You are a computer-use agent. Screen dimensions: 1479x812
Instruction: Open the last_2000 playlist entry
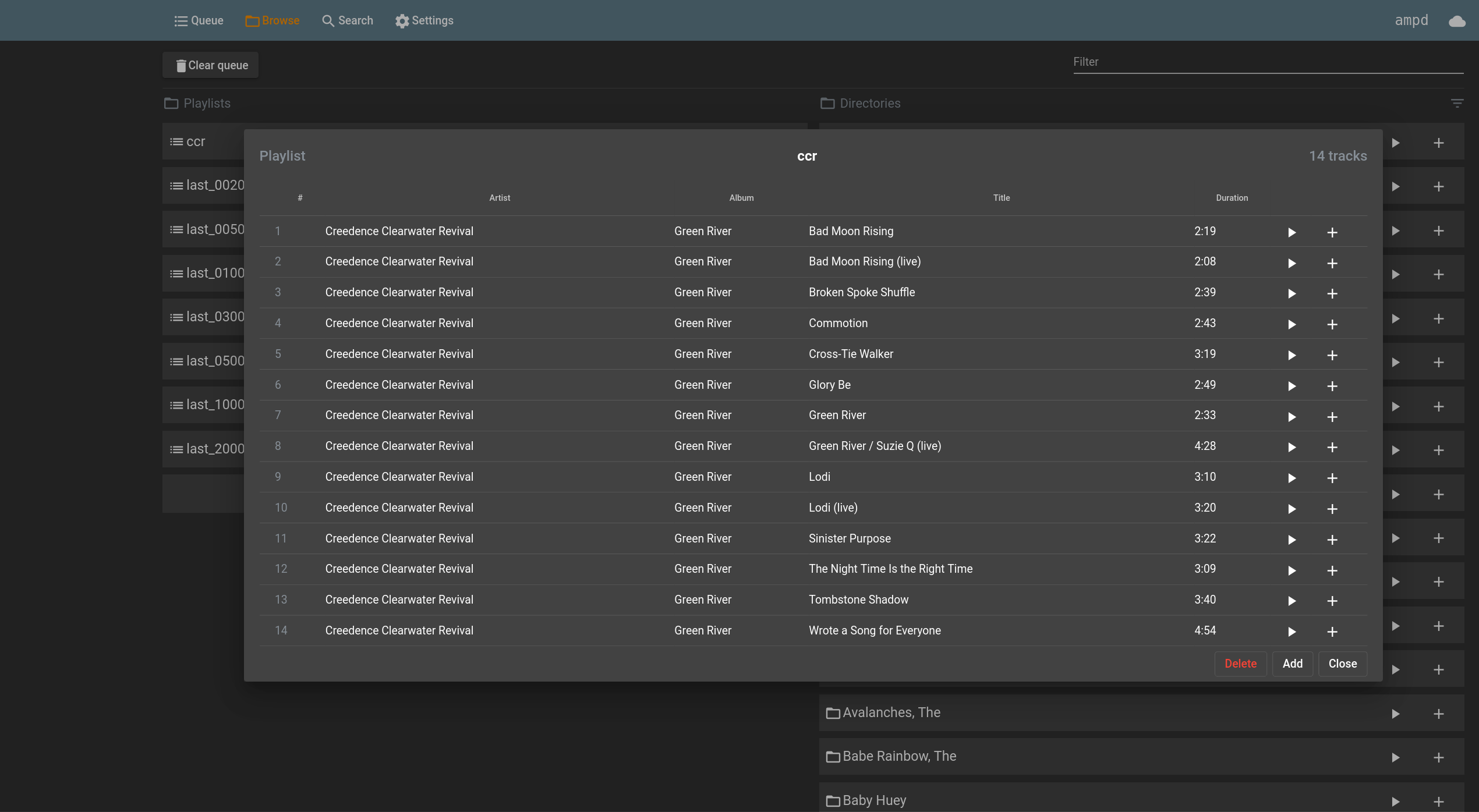point(203,449)
